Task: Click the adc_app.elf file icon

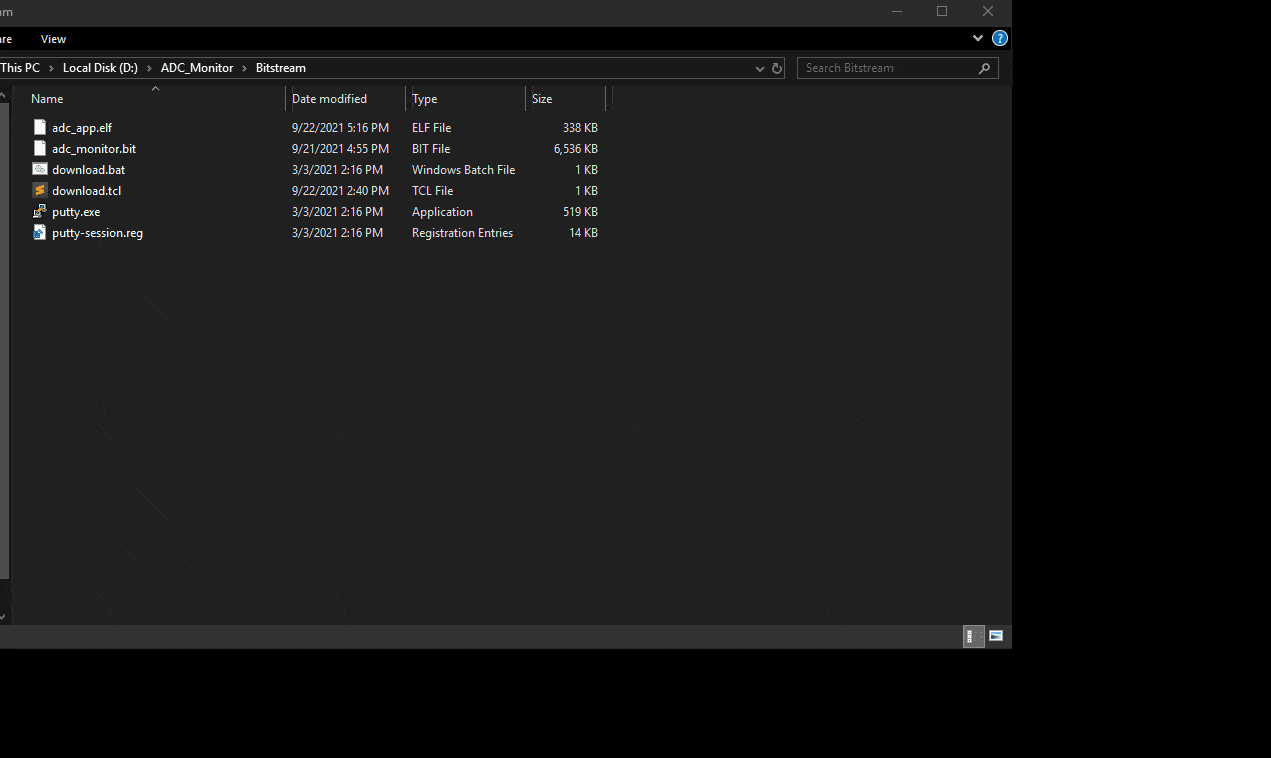Action: coord(40,128)
